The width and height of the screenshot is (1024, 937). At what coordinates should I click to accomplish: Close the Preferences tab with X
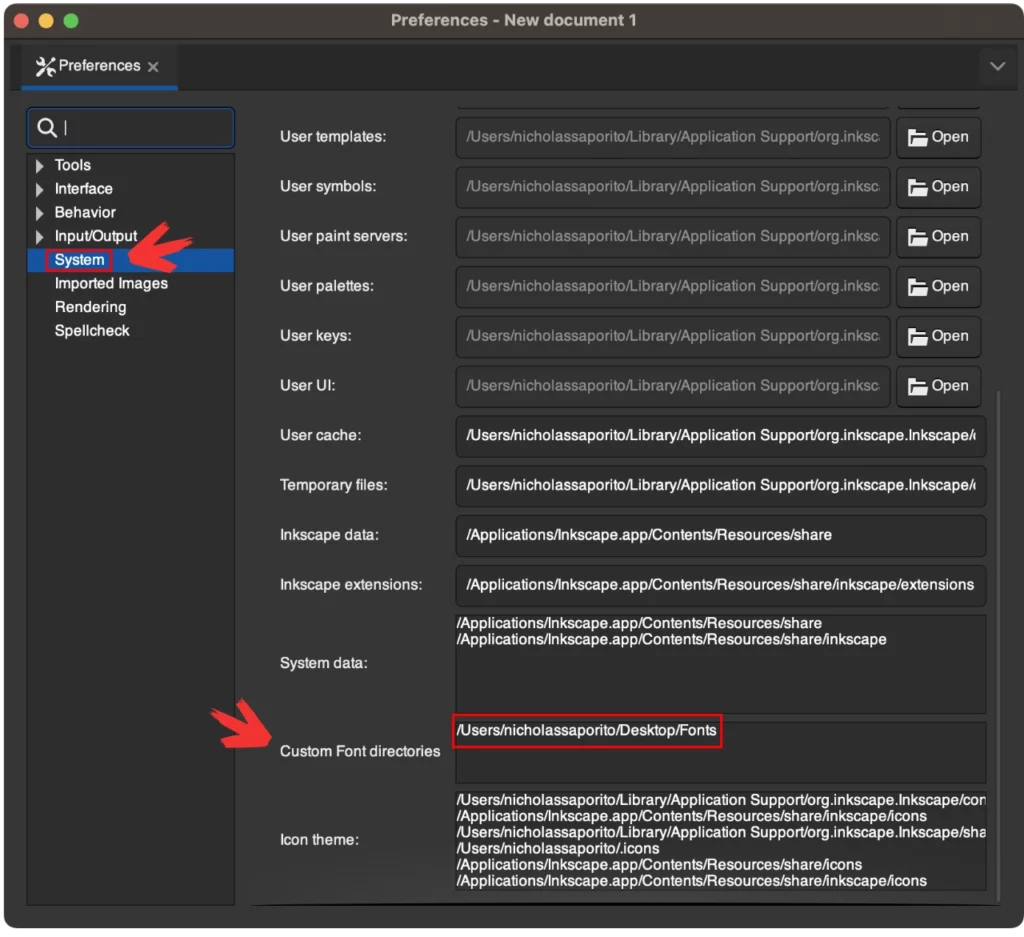[153, 67]
